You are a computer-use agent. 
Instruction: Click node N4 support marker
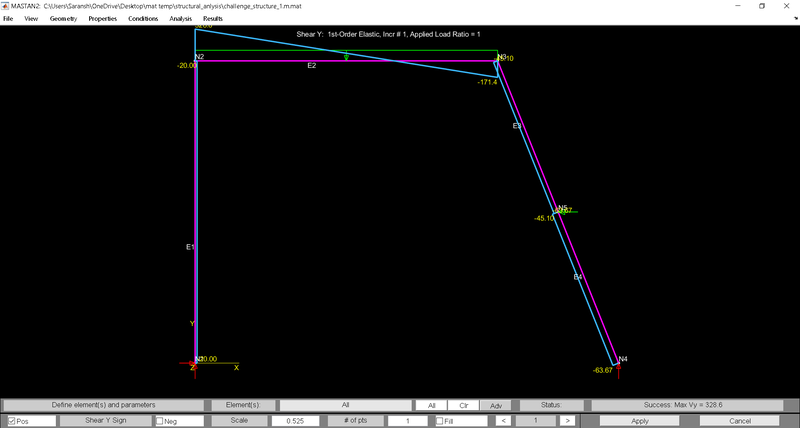618,364
